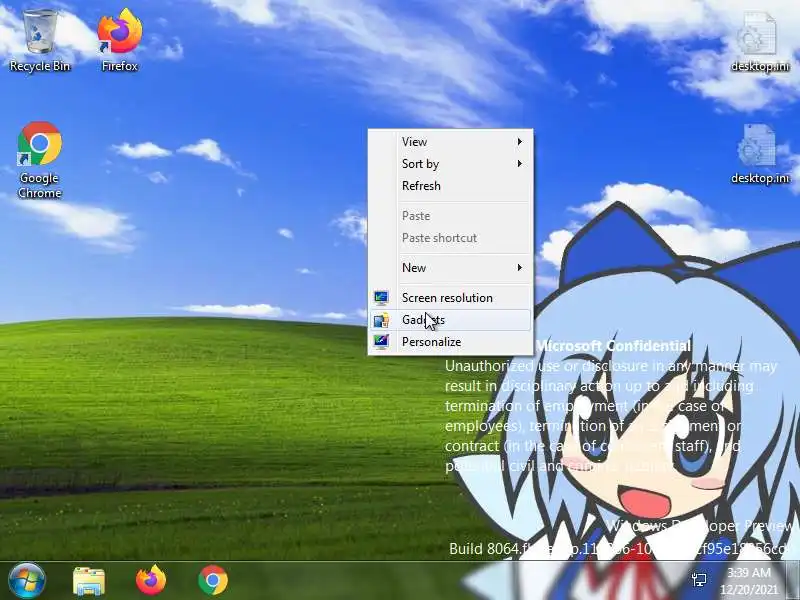
Task: Select the upper desktop.ini file icon
Action: [760, 42]
